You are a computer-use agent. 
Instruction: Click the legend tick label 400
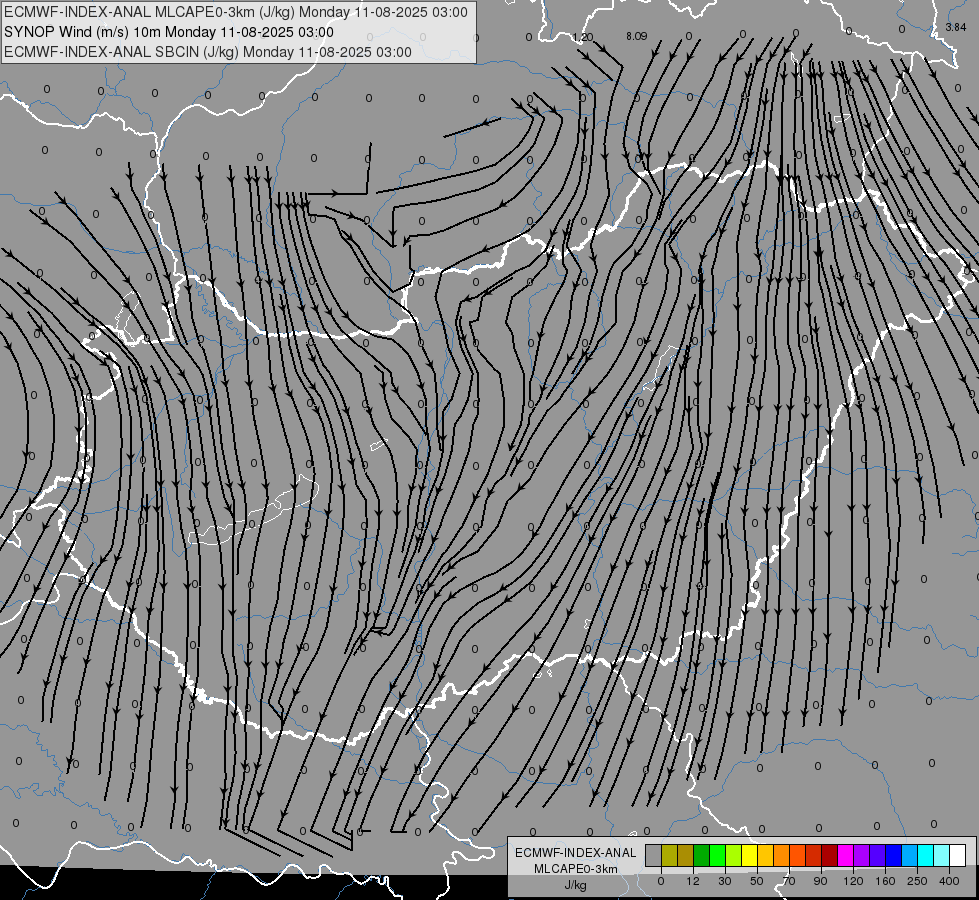(x=949, y=881)
